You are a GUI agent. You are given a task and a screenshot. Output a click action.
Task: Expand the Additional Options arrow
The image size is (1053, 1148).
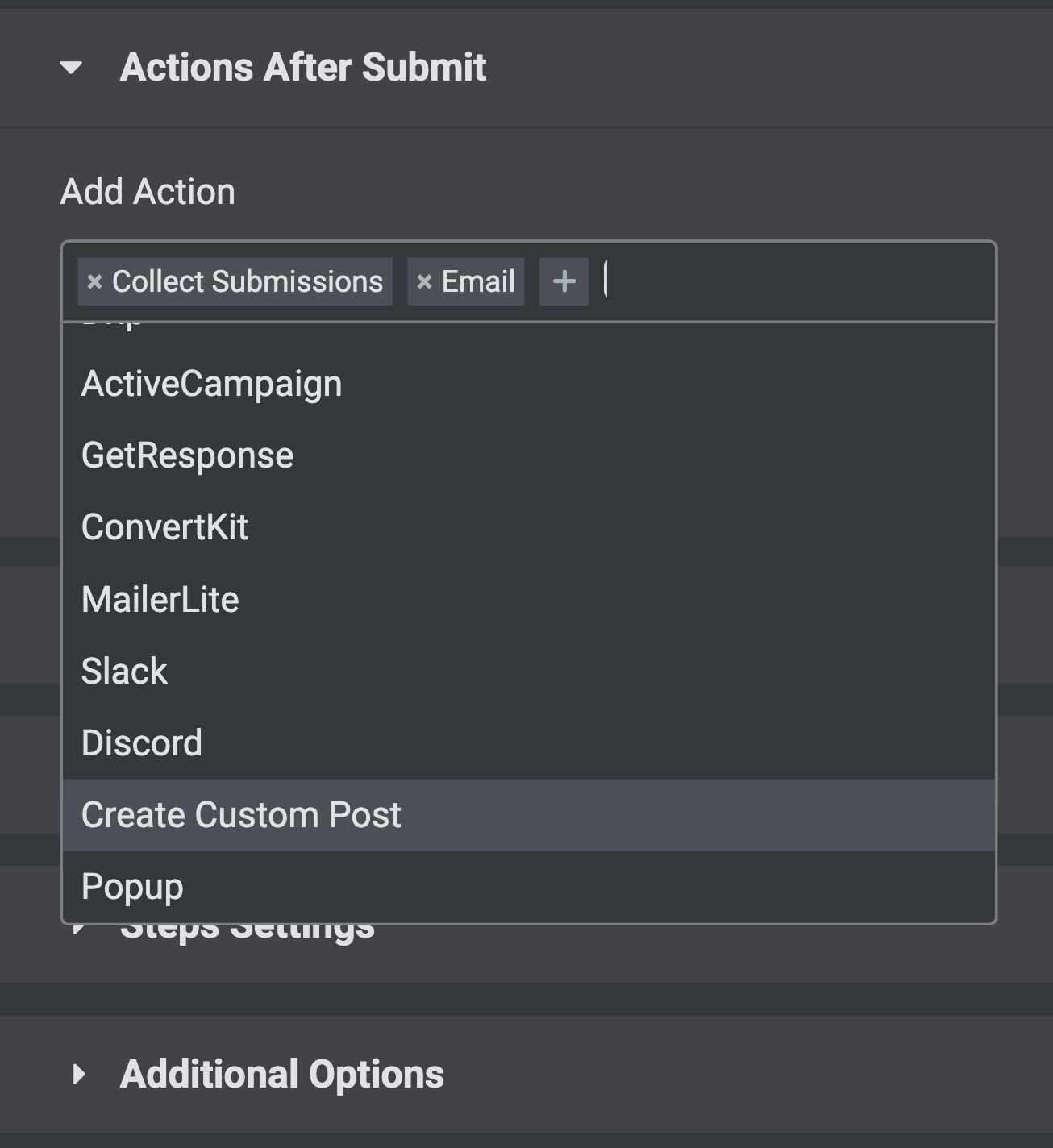78,1074
